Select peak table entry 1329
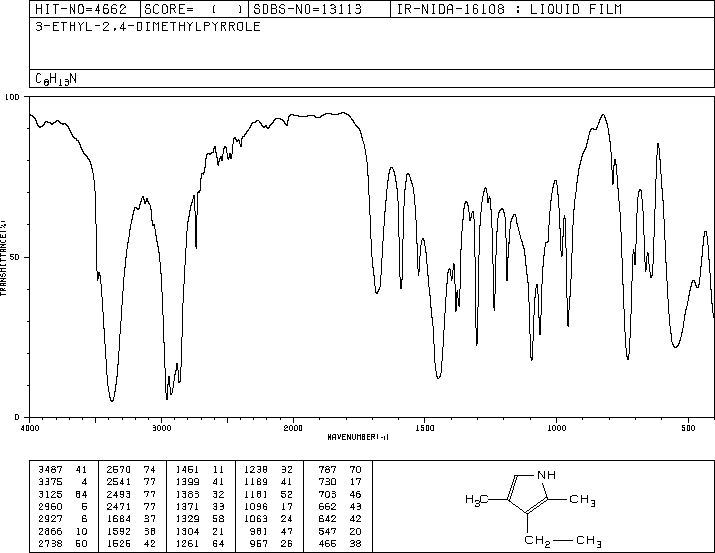Image resolution: width=715 pixels, height=553 pixels. coord(187,519)
